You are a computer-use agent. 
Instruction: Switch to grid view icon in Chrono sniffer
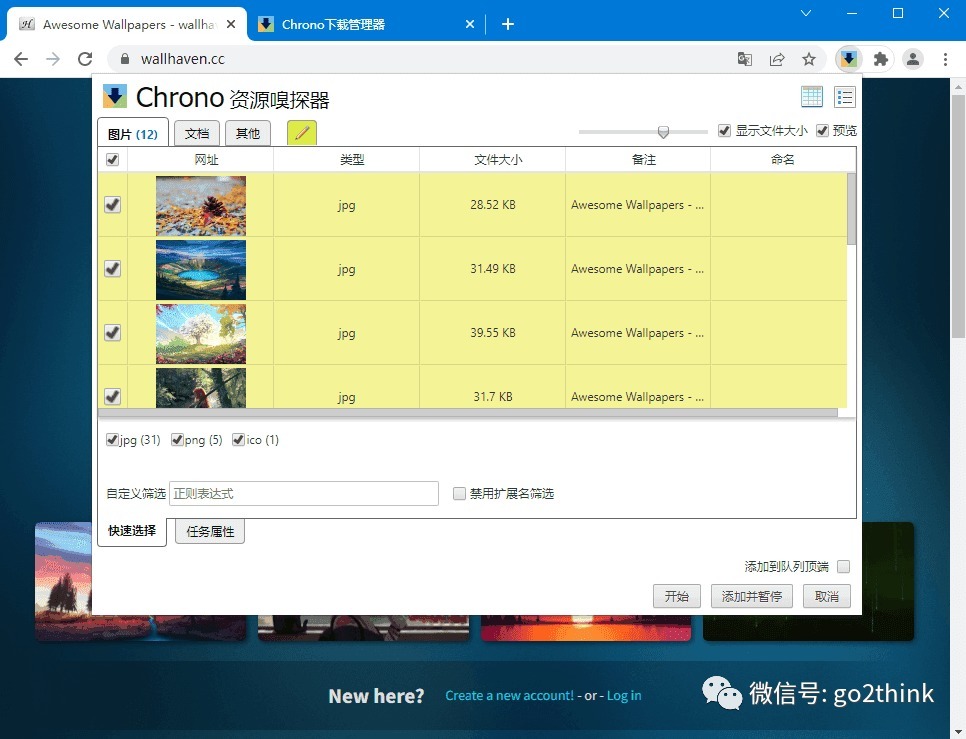click(x=811, y=97)
